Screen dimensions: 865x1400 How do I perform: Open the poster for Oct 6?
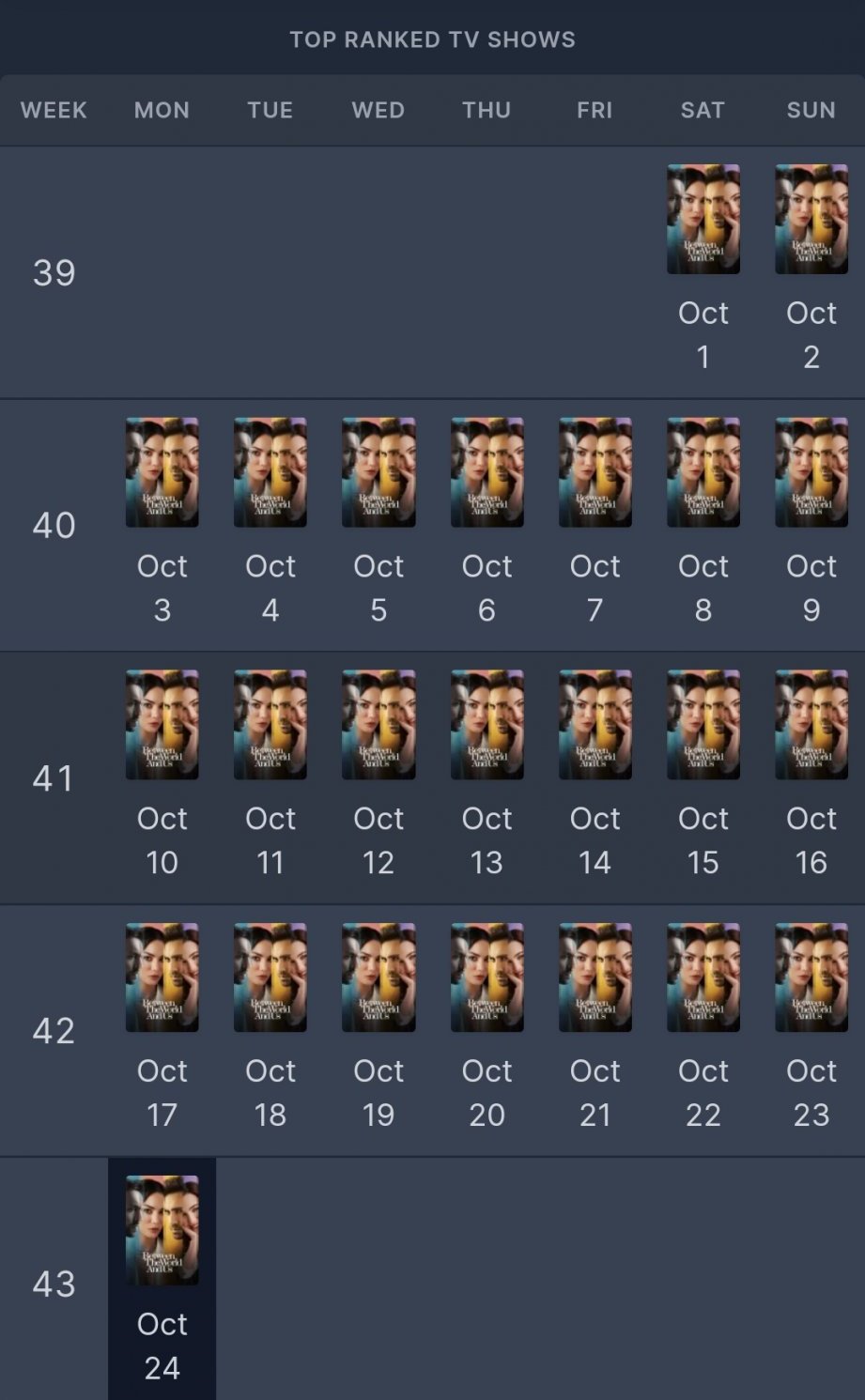487,472
